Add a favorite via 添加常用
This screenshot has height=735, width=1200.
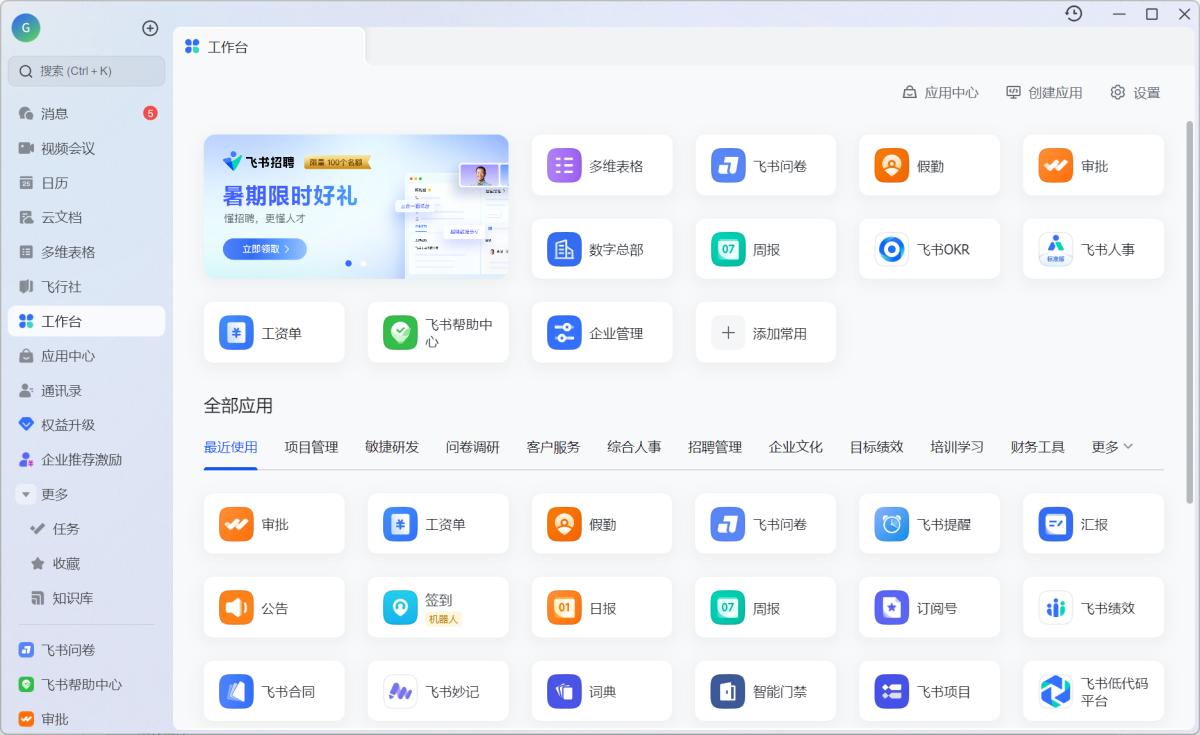pyautogui.click(x=765, y=332)
